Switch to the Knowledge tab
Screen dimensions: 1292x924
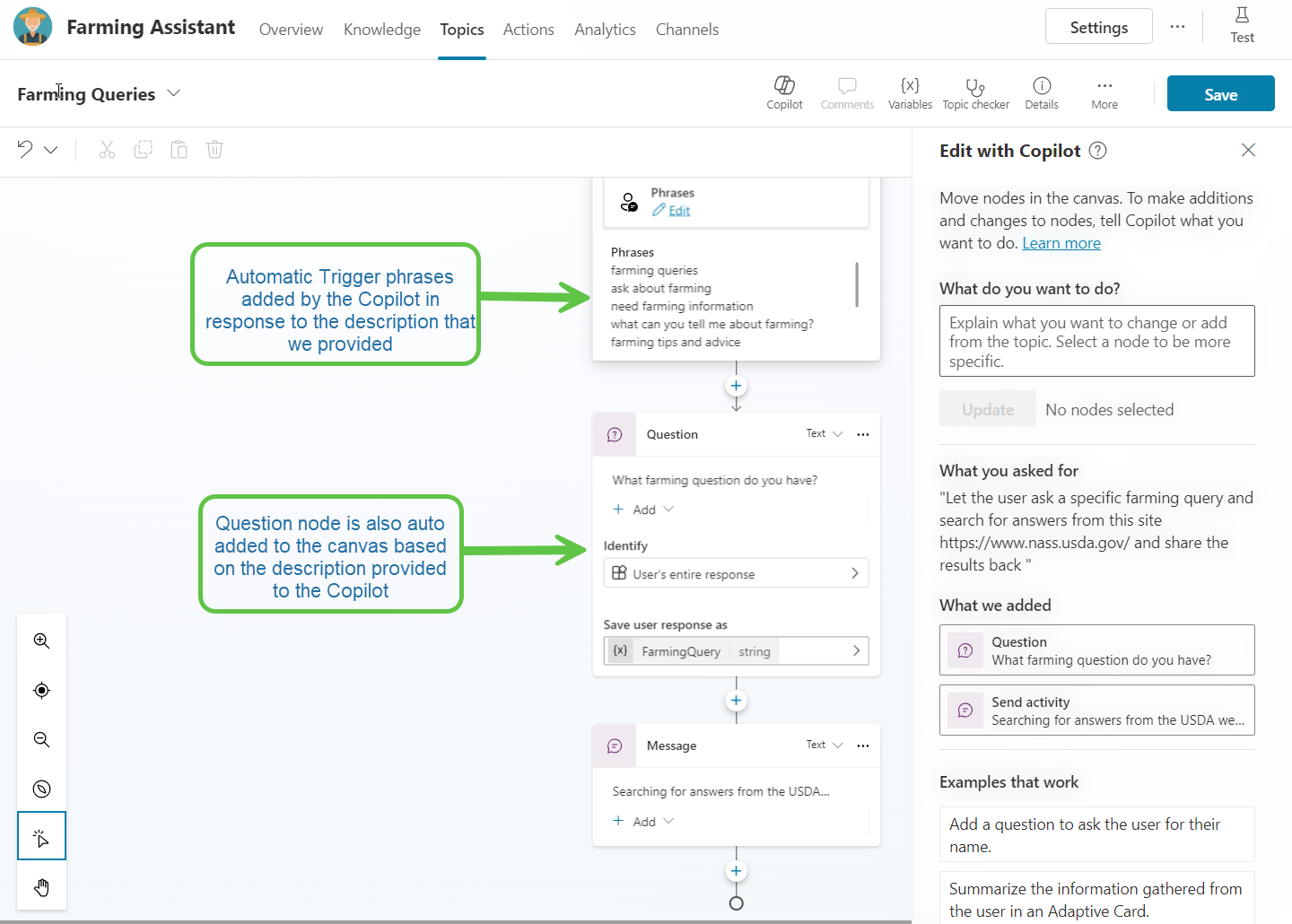click(x=382, y=30)
